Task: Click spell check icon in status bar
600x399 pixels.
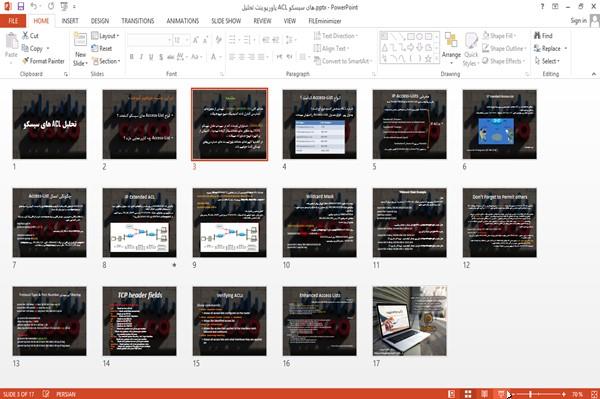Action: click(x=46, y=394)
